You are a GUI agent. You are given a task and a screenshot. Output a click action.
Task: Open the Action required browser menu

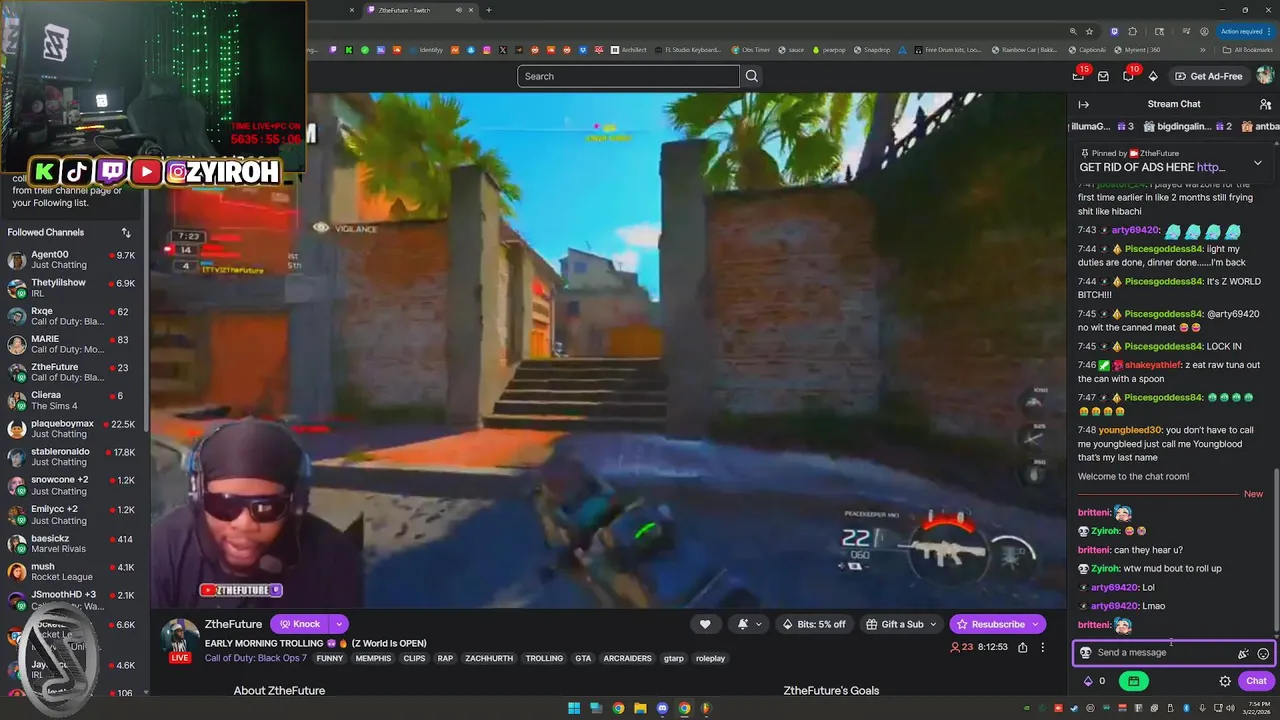1243,31
